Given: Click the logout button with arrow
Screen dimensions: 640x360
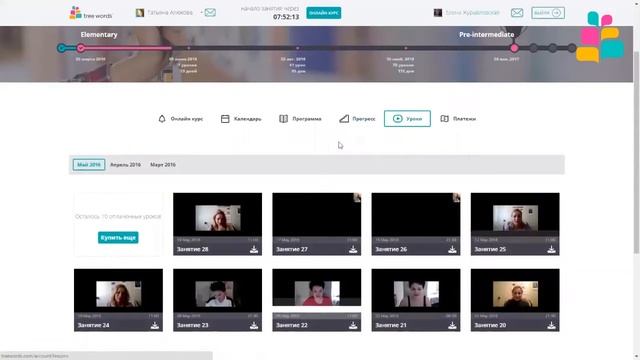Looking at the screenshot, I should 548,13.
